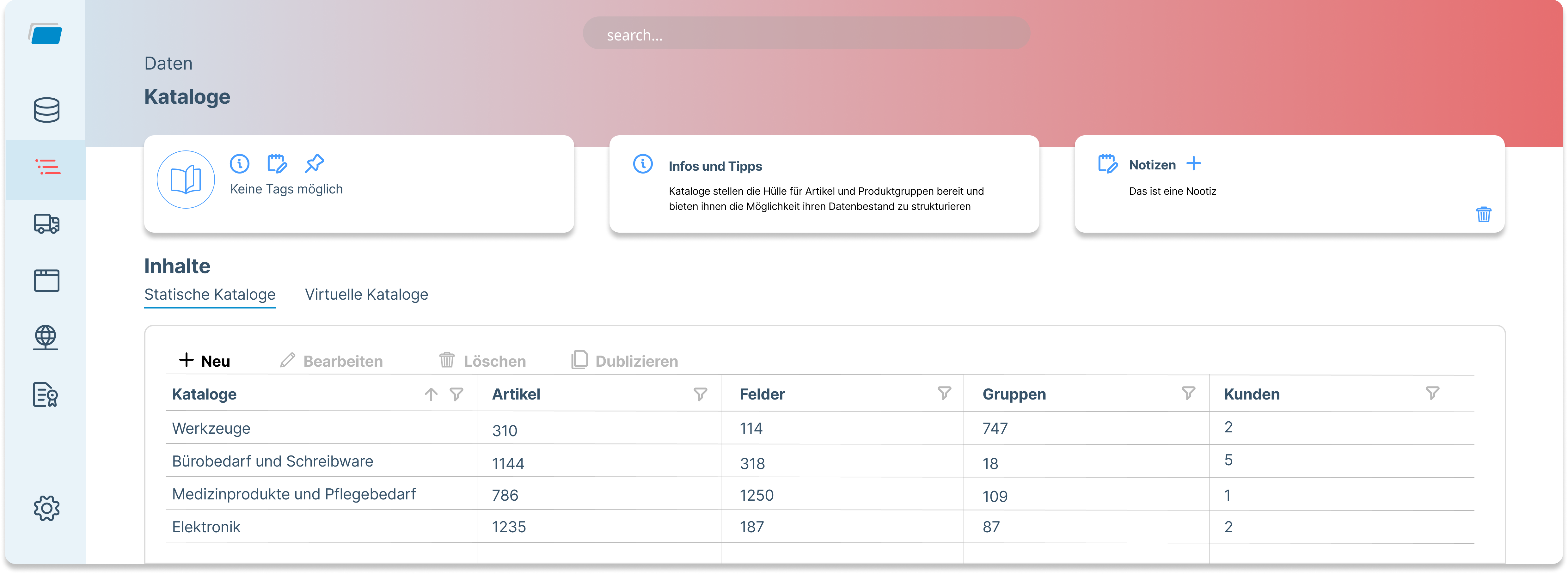The width and height of the screenshot is (1568, 574).
Task: Delete the note with trash icon
Action: [1483, 214]
